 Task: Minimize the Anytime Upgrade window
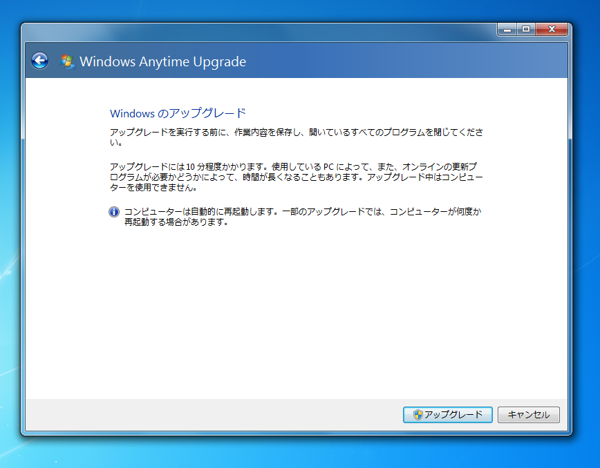507,29
